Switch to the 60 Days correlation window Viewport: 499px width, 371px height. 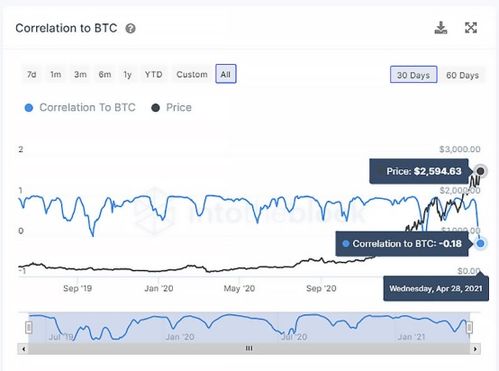[x=462, y=75]
